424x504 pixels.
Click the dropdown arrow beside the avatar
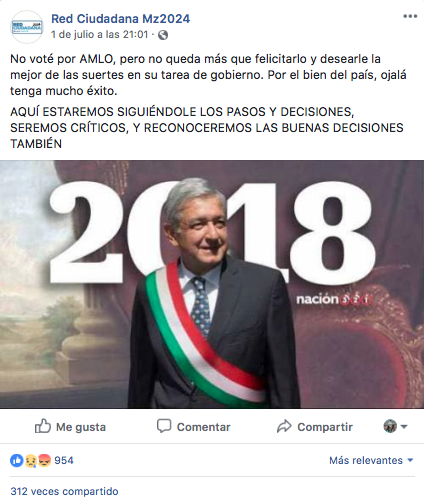404,426
